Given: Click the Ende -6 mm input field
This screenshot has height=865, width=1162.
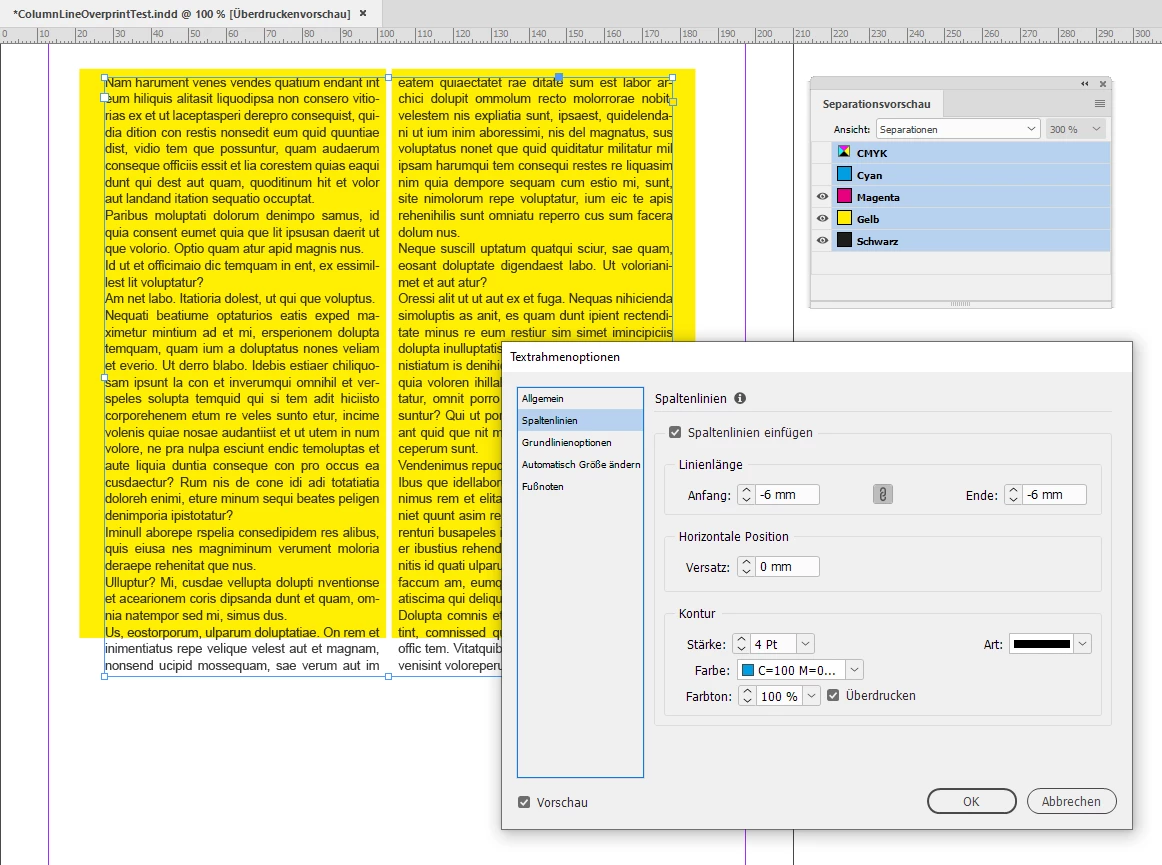Looking at the screenshot, I should [1054, 494].
